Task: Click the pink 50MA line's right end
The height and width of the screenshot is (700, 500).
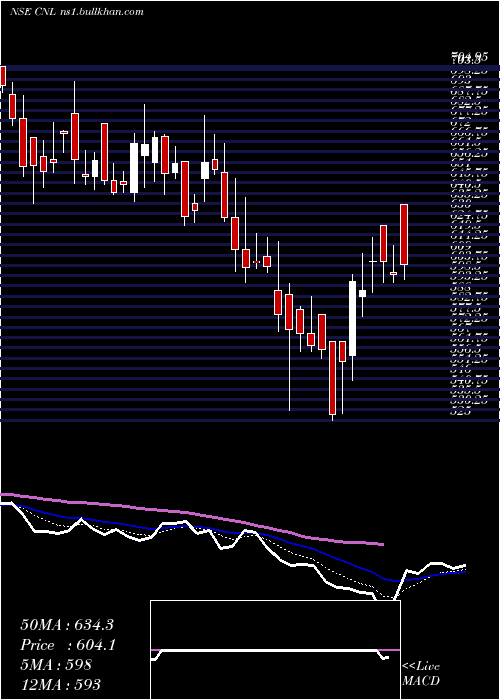Action: 382,544
